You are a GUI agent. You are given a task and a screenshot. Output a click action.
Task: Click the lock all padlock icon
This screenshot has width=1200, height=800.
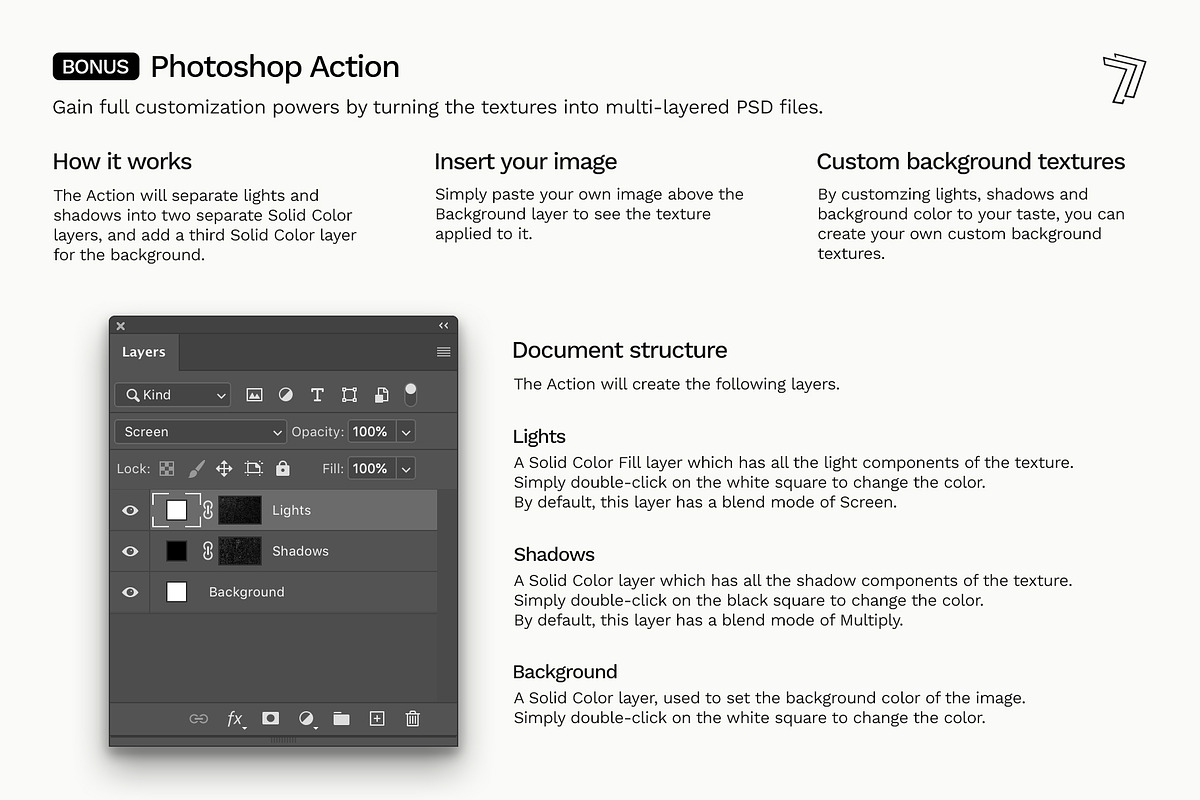pos(283,468)
